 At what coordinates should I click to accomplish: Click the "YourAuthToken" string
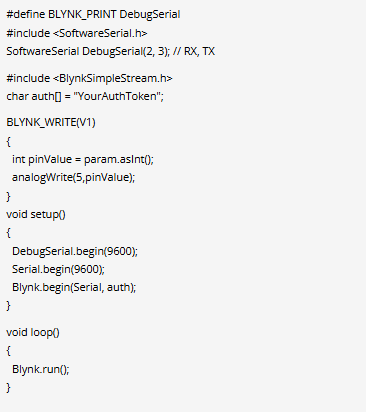(x=117, y=96)
